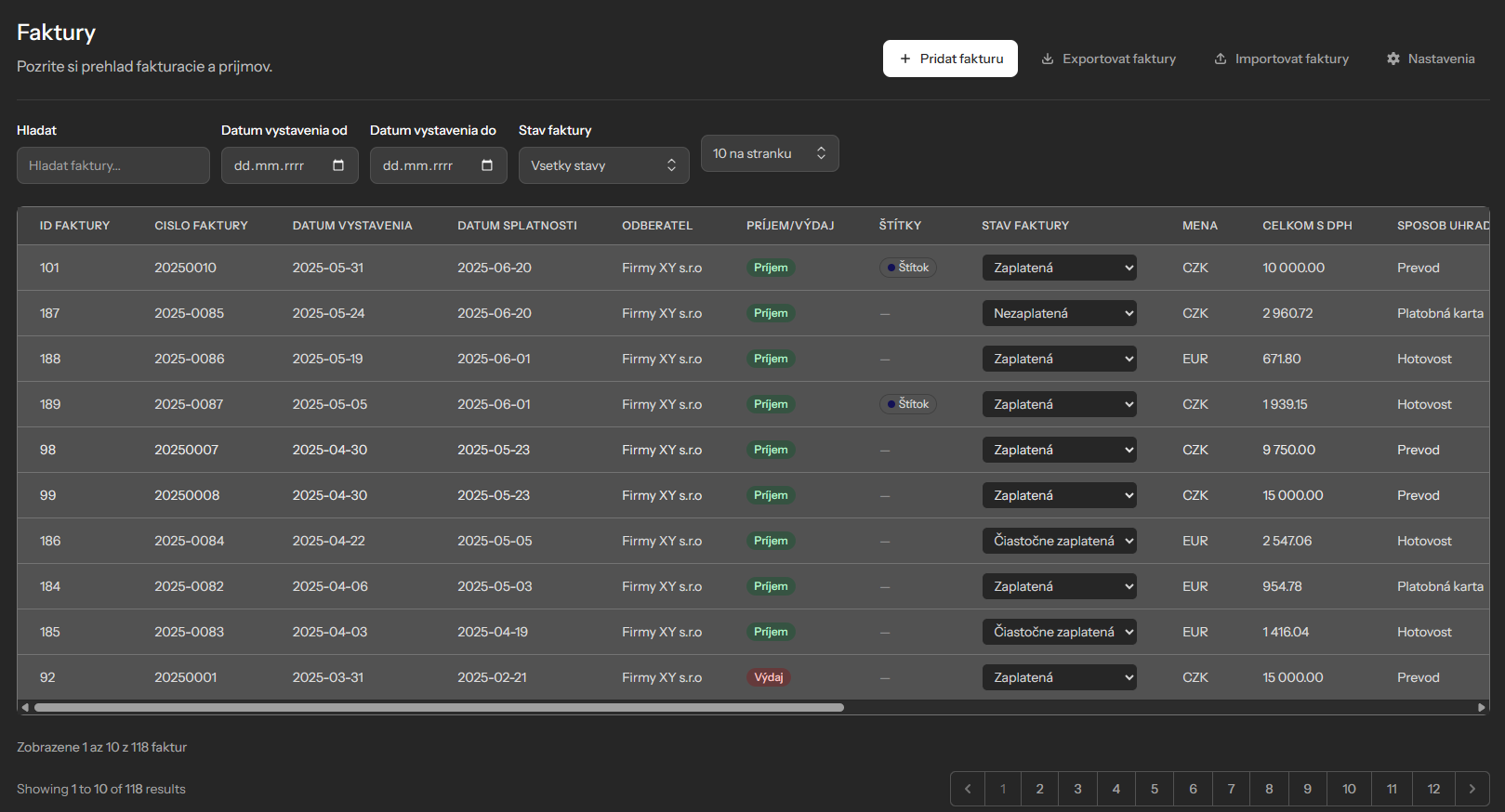Expand the Vsetky stavy filter dropdown
Screen dimensions: 1505x812
click(x=603, y=165)
